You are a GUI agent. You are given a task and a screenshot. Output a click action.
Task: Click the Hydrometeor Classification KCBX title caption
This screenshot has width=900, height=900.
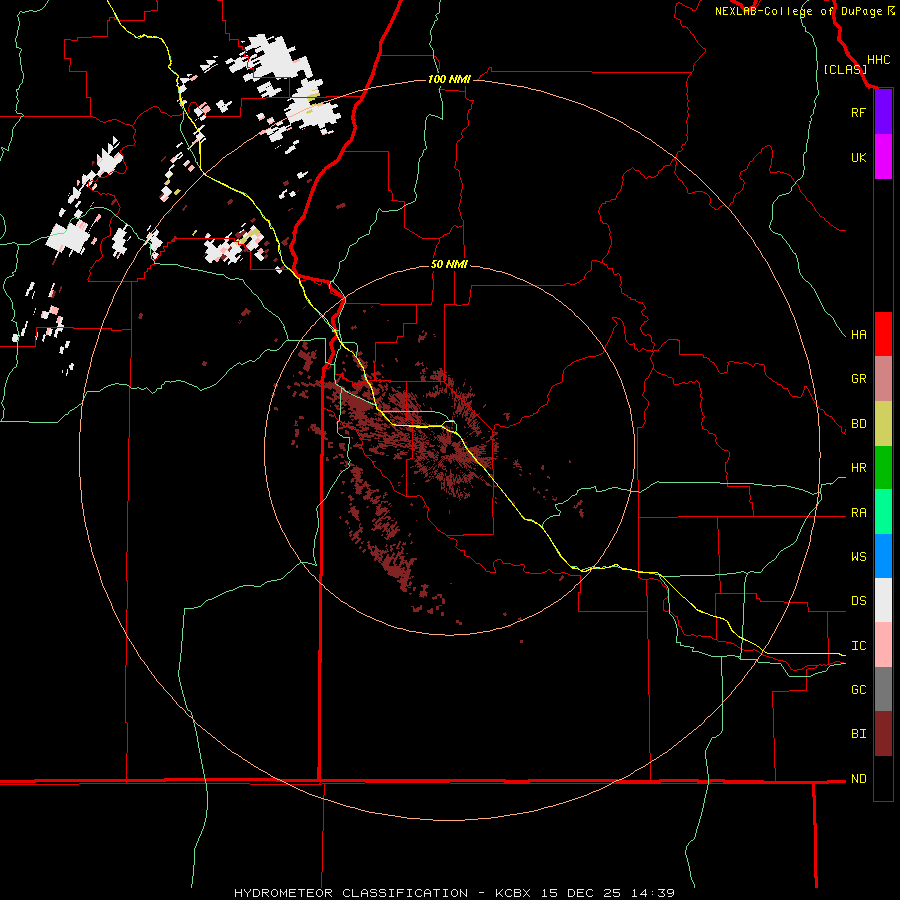(x=454, y=893)
